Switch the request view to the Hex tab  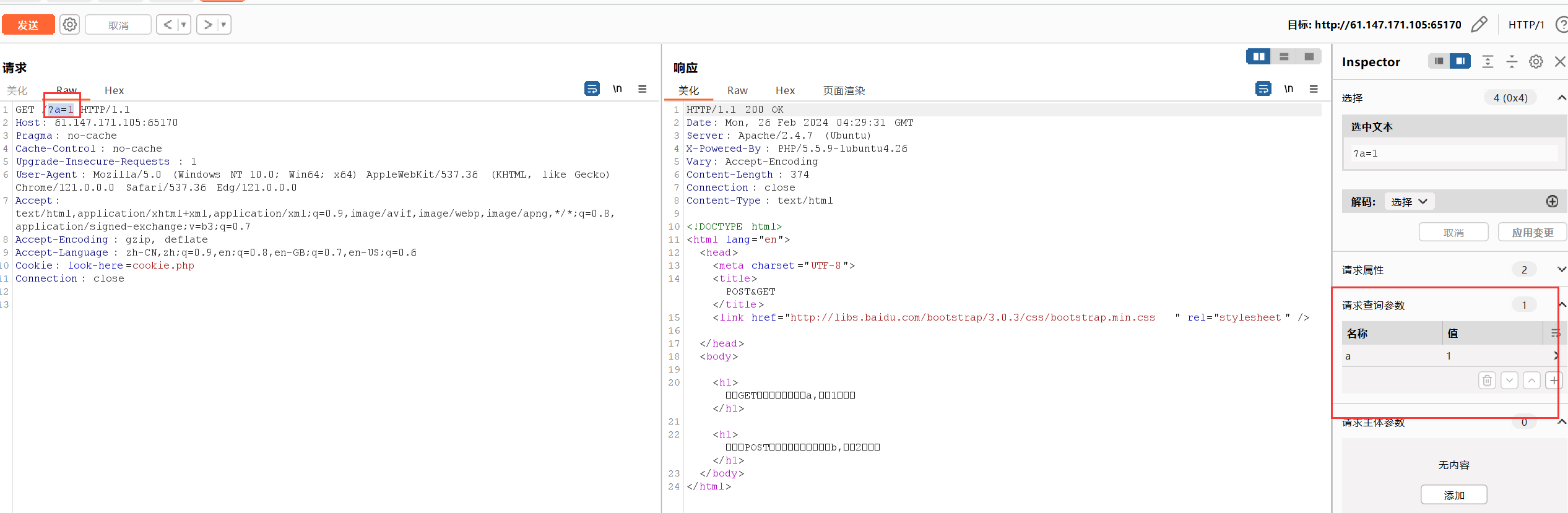(114, 90)
